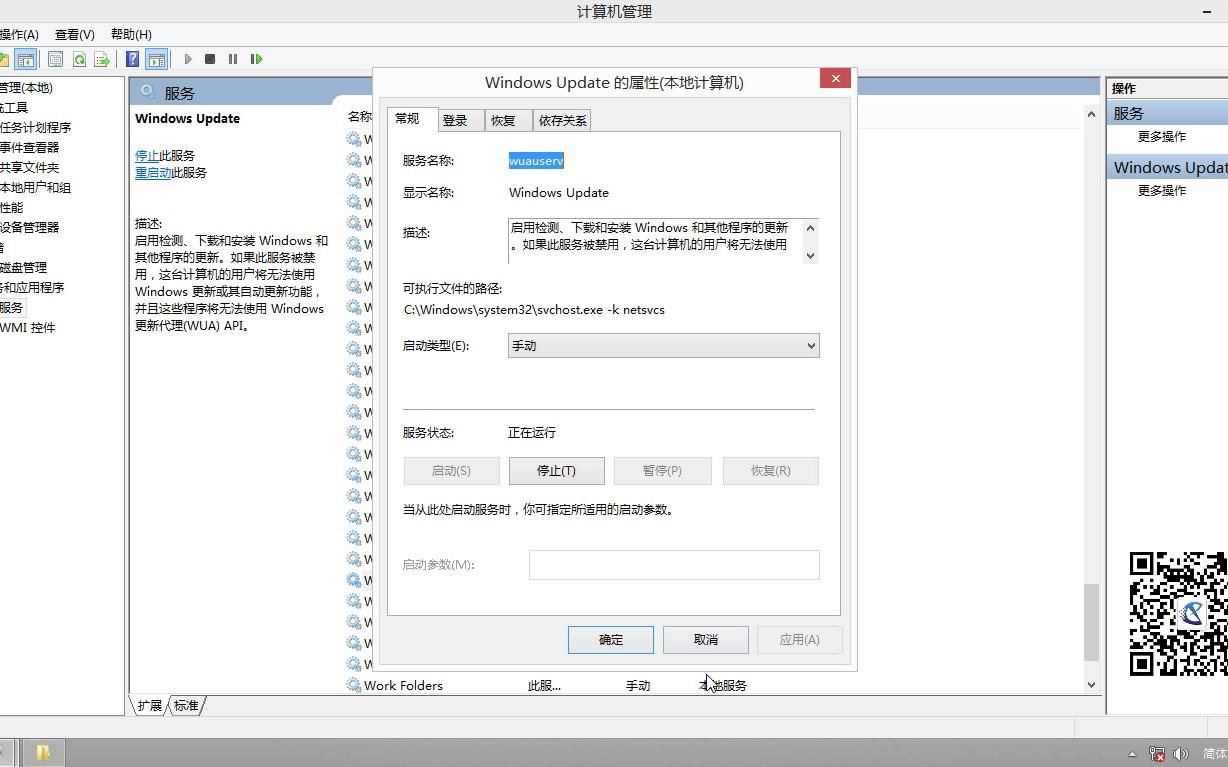
Task: Open the 查看(V) menu
Action: click(74, 33)
